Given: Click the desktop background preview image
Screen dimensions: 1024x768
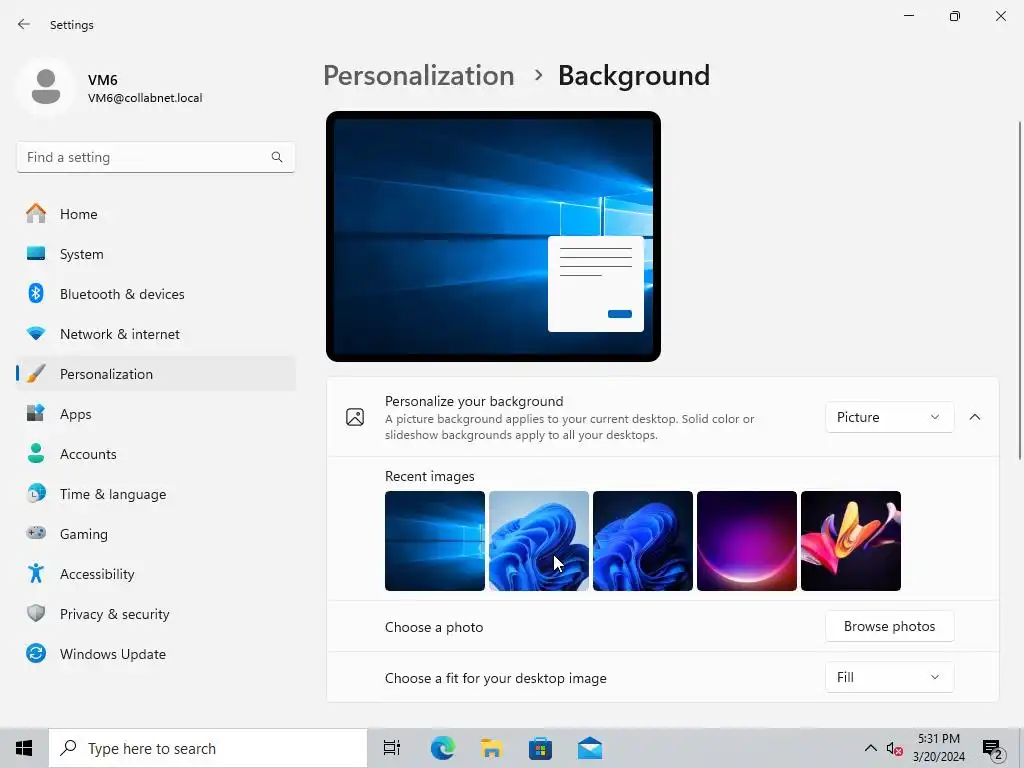Looking at the screenshot, I should pyautogui.click(x=493, y=236).
